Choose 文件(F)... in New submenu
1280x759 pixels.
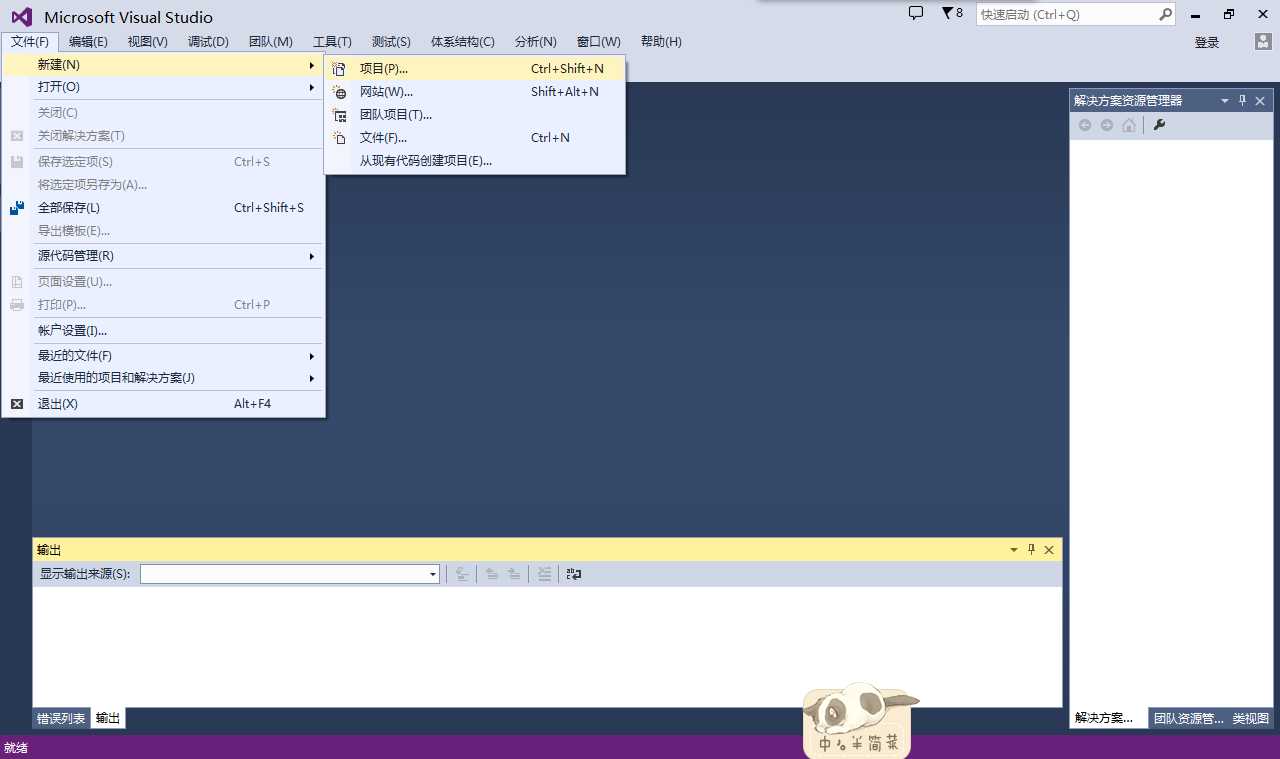475,138
